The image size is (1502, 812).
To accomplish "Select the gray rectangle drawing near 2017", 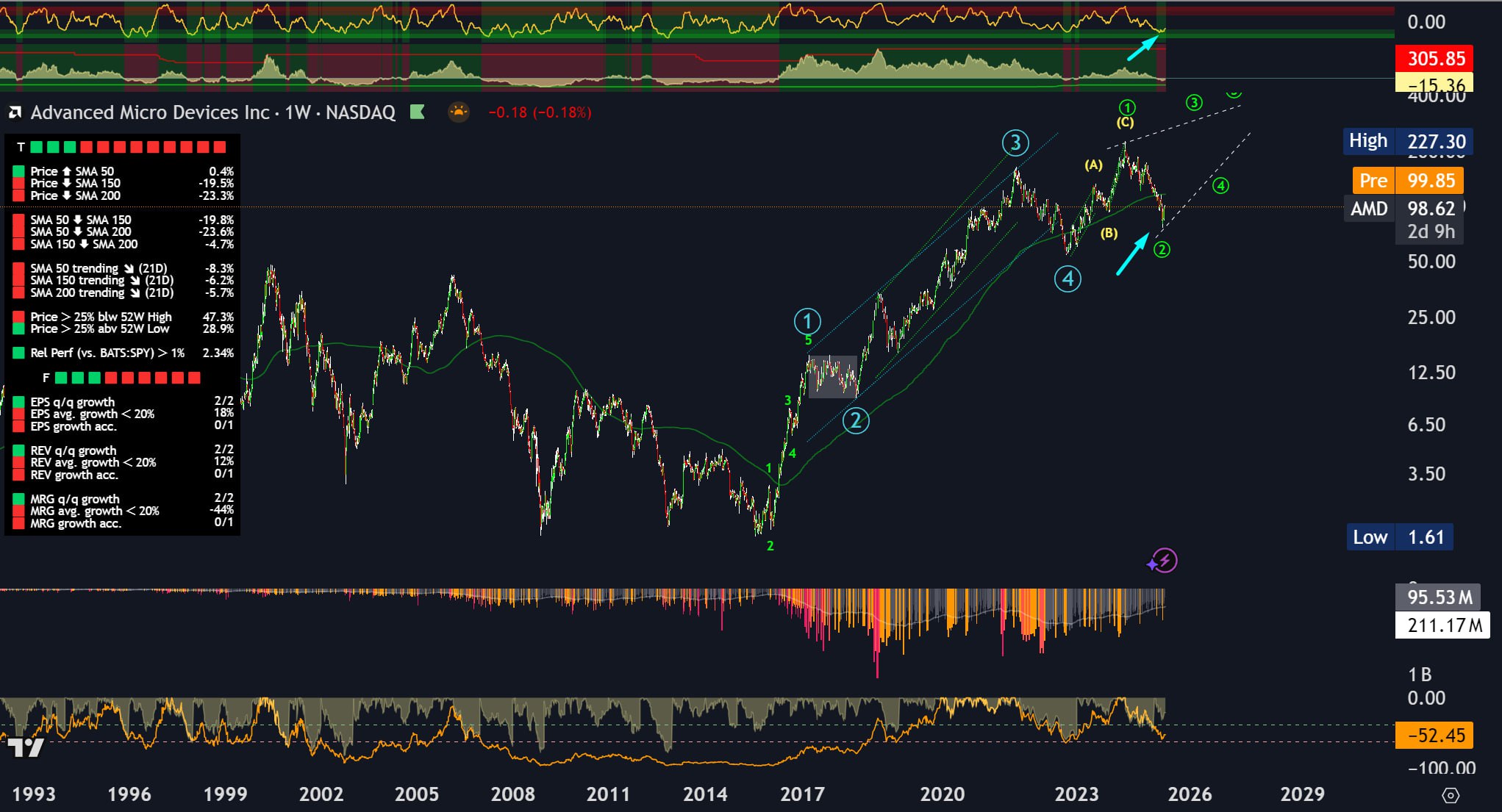I will (833, 377).
